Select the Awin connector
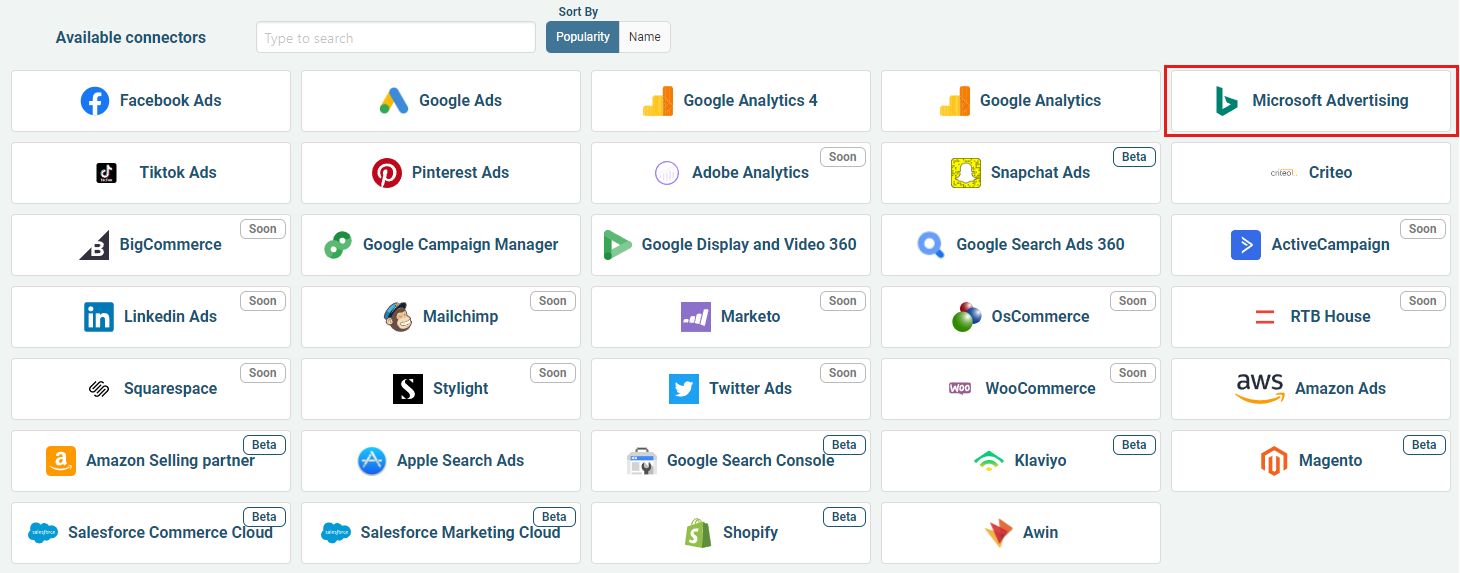 click(x=1020, y=533)
